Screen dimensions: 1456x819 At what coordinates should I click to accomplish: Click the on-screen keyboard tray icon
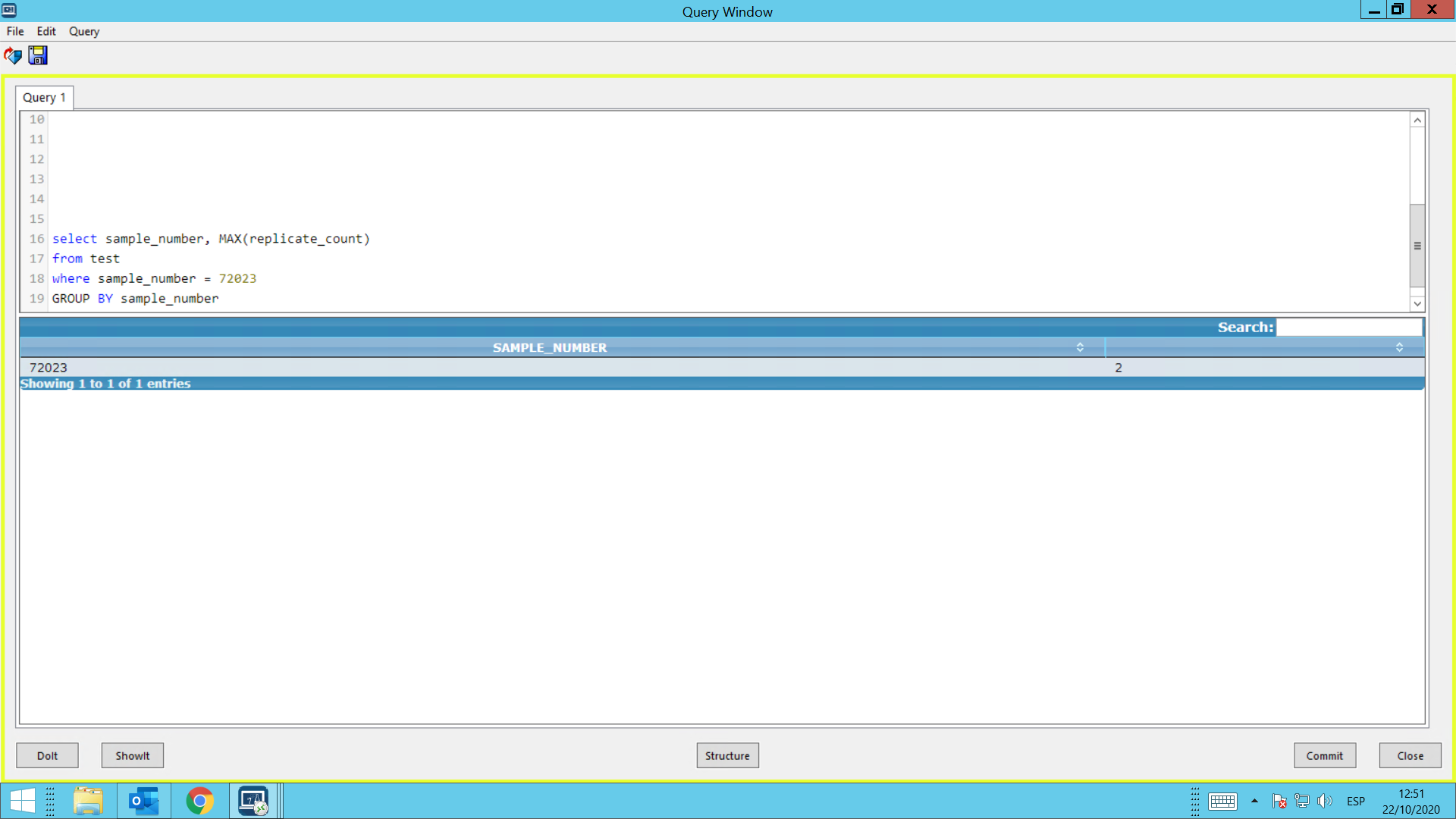pos(1222,801)
